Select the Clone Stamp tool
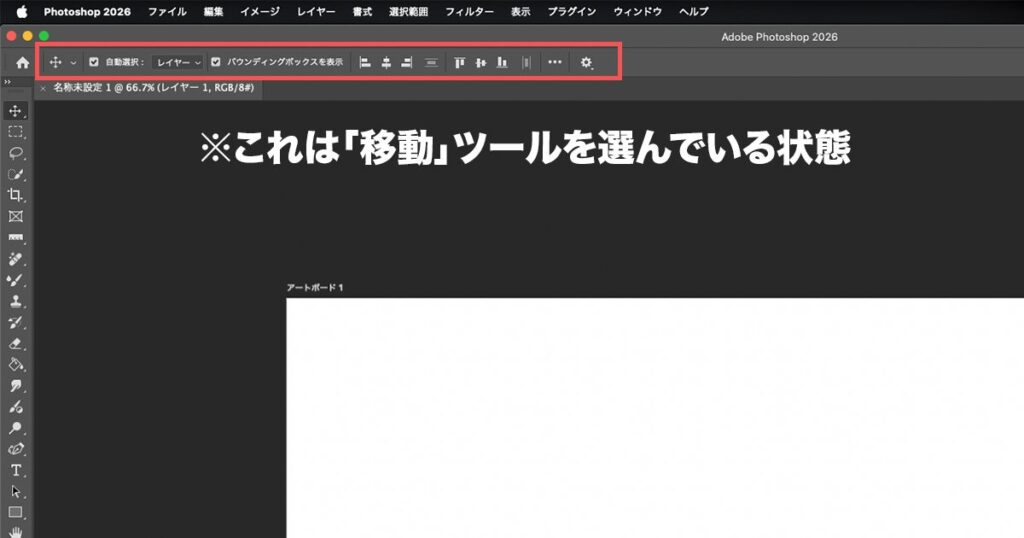The height and width of the screenshot is (538, 1024). click(16, 301)
